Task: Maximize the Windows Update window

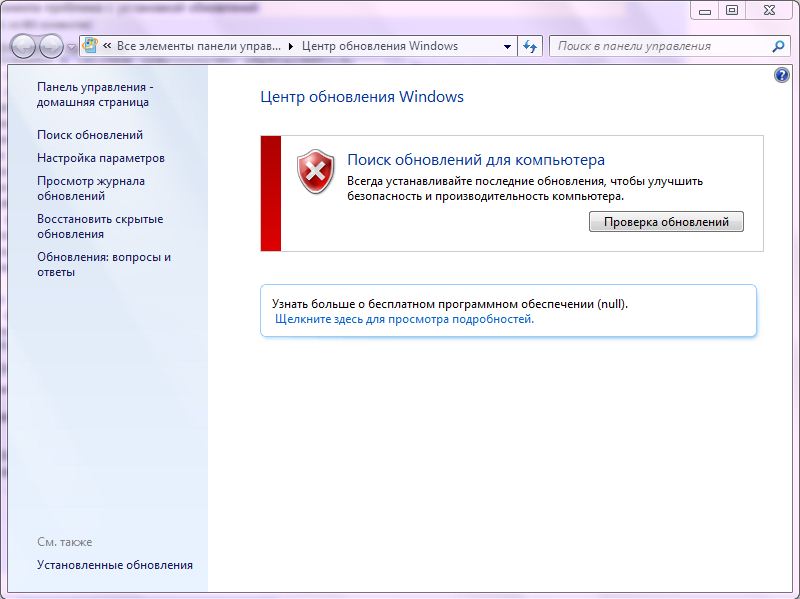Action: [x=732, y=10]
